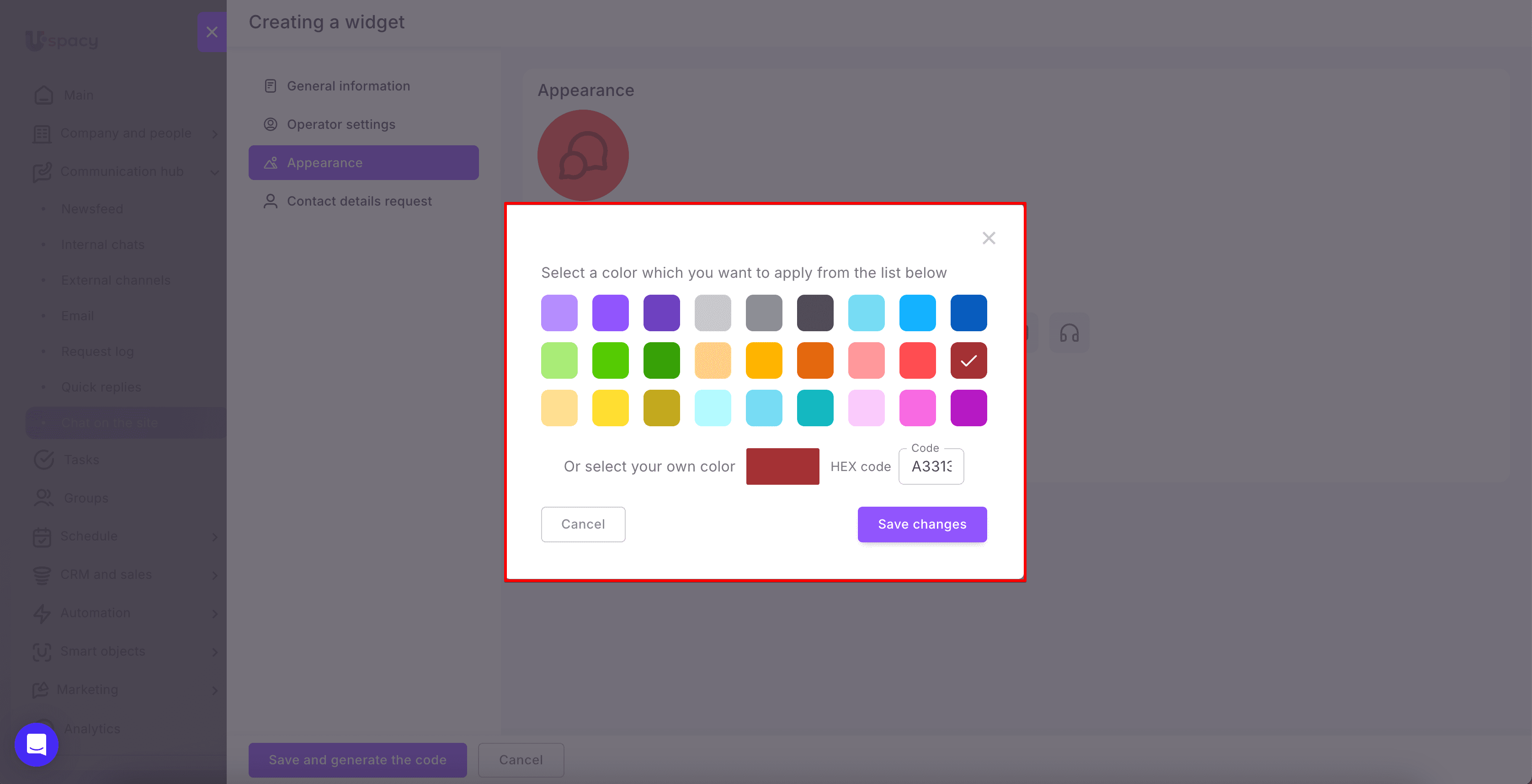Open Groups in sidebar
The width and height of the screenshot is (1532, 784).
click(x=86, y=498)
